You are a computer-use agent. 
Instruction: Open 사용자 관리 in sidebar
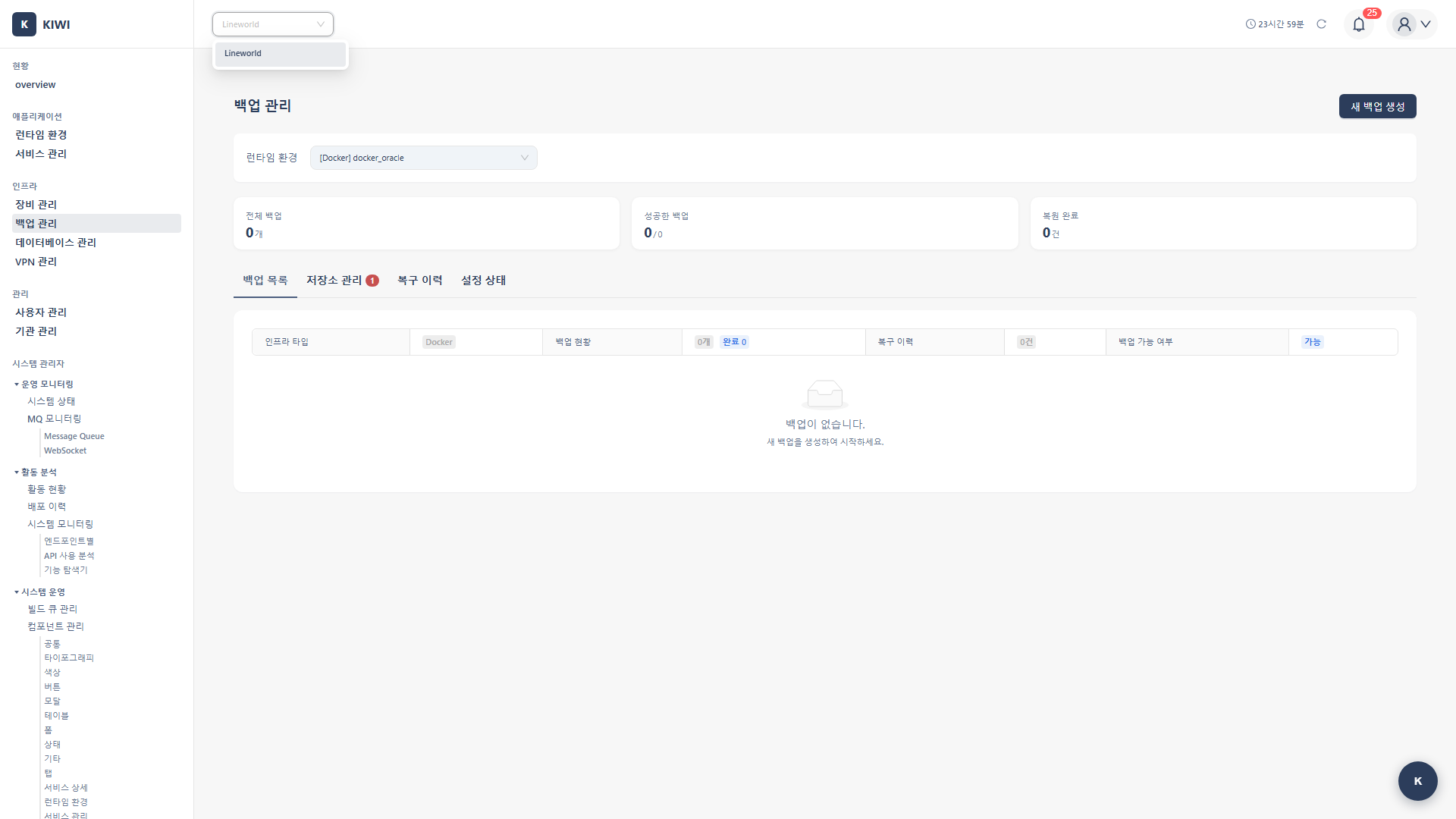coord(96,312)
